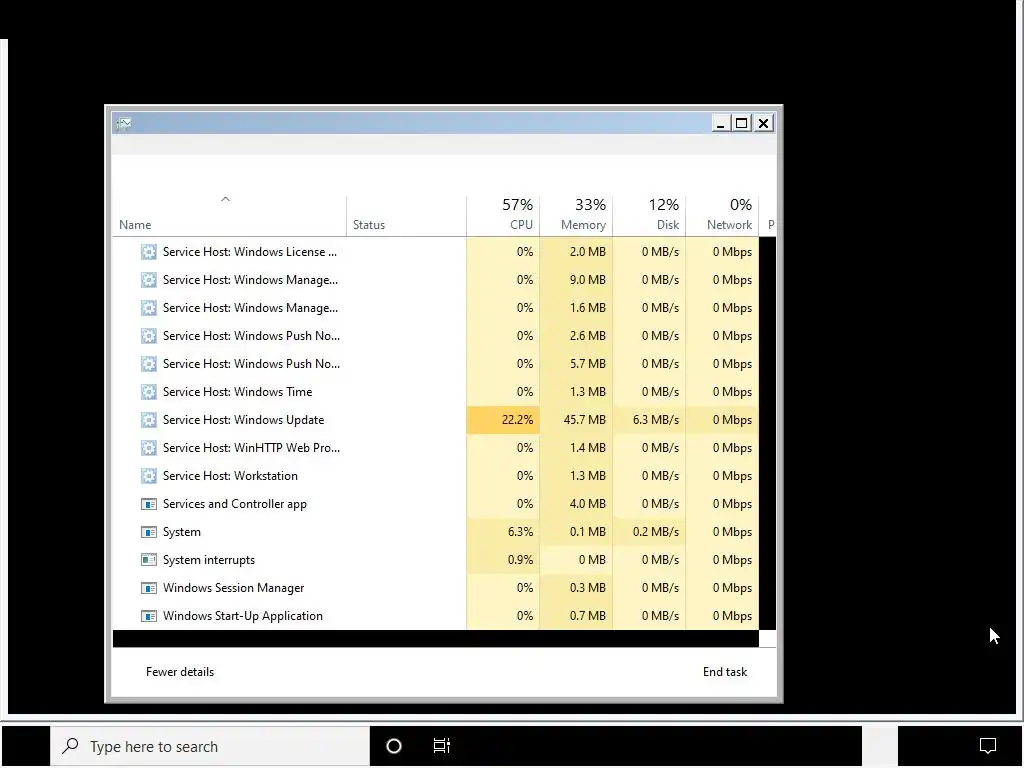Select Services and Controller app row

(x=436, y=504)
